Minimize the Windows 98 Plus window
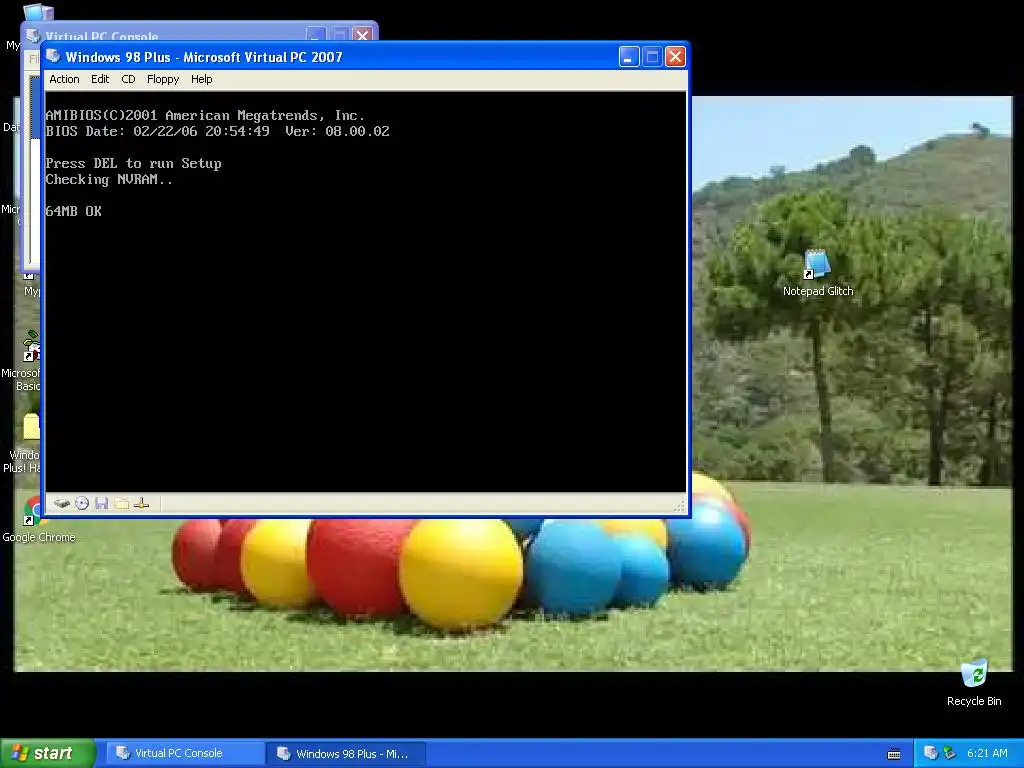Screen dimensions: 1024x768 click(628, 57)
